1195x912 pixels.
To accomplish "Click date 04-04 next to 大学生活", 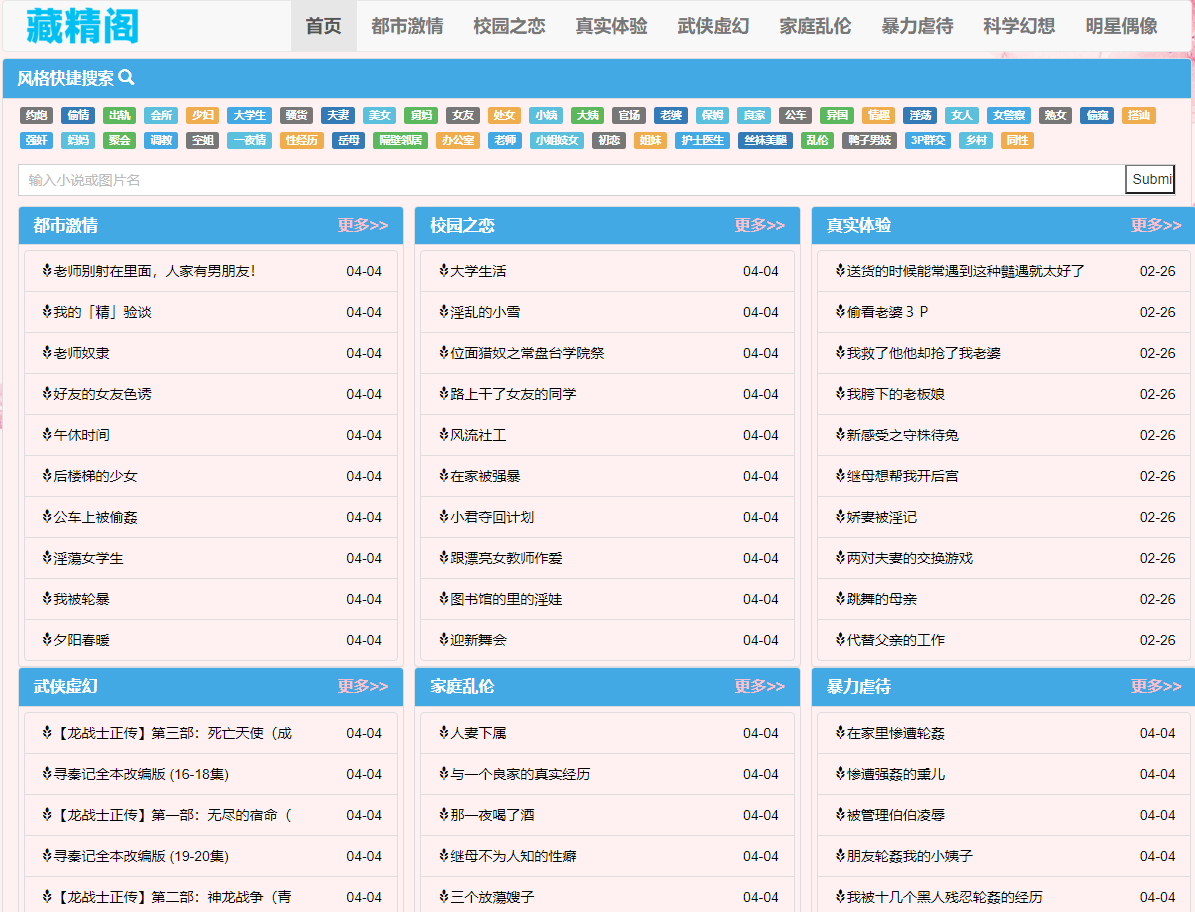I will point(761,271).
